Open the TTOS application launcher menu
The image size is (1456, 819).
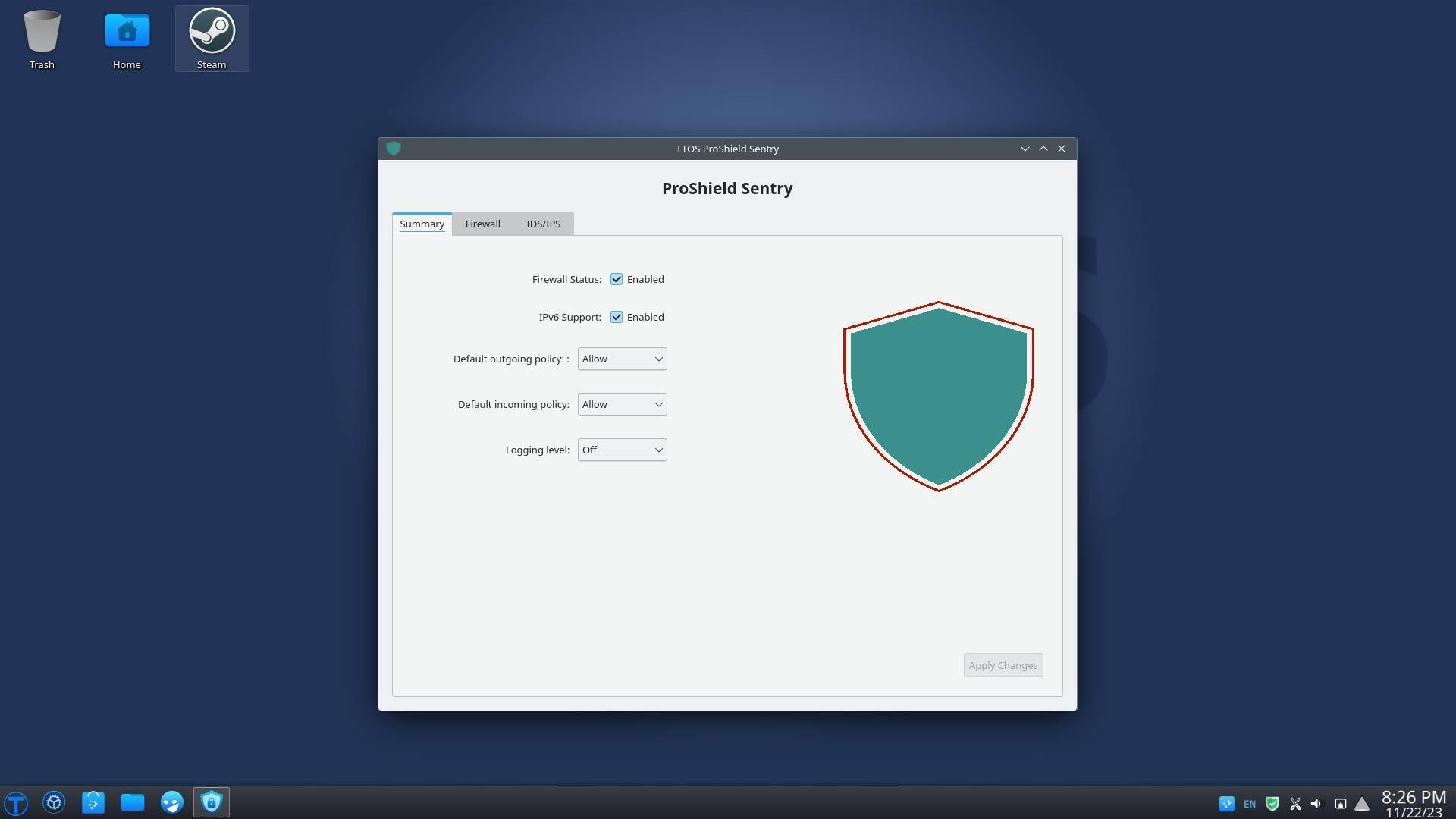pos(16,802)
